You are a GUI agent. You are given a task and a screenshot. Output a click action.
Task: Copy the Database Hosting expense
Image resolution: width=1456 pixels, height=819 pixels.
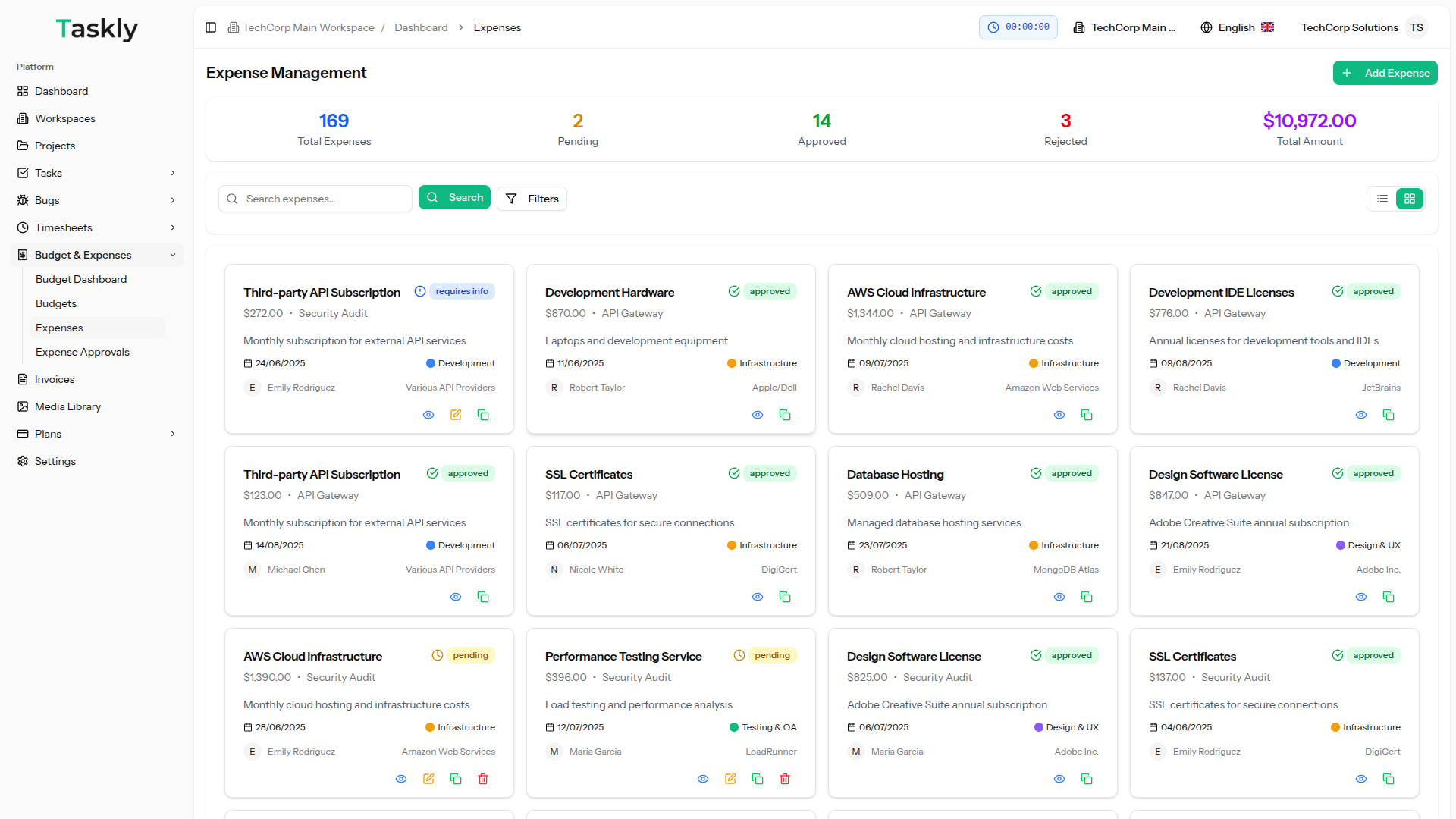1087,597
